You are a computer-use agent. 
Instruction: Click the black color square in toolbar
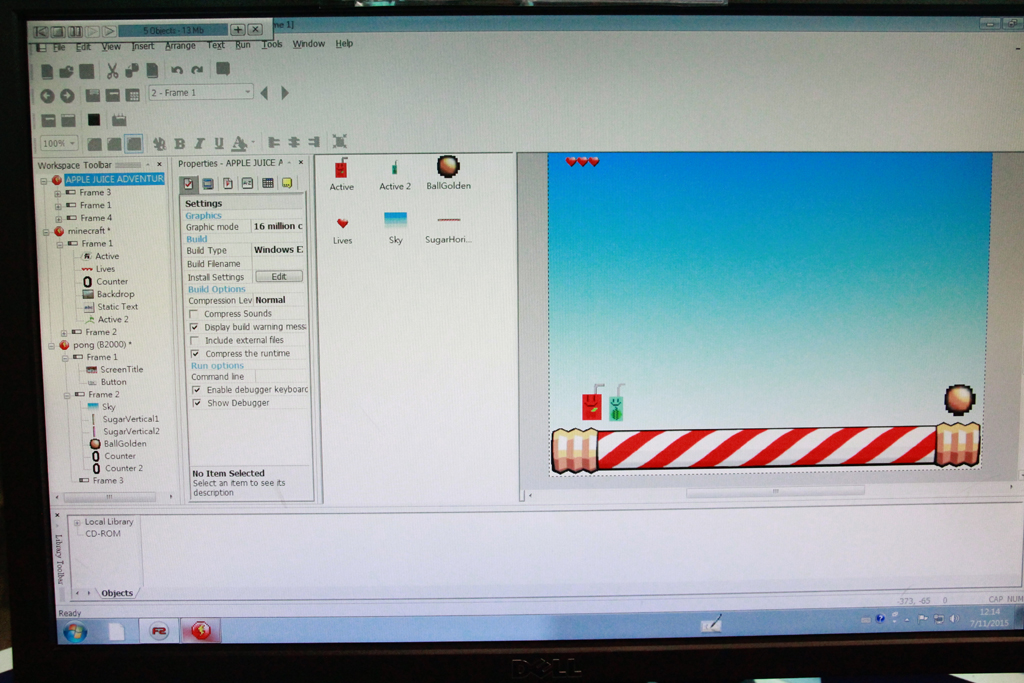[x=94, y=120]
